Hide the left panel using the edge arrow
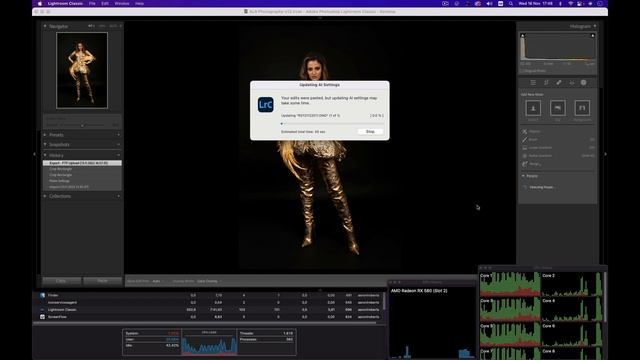The width and height of the screenshot is (640, 360). click(34, 154)
